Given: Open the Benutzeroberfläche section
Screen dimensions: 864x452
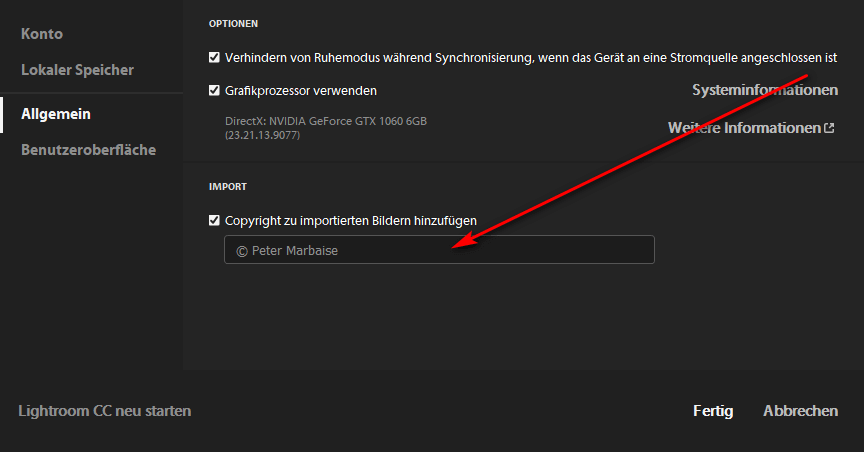Looking at the screenshot, I should coord(88,150).
